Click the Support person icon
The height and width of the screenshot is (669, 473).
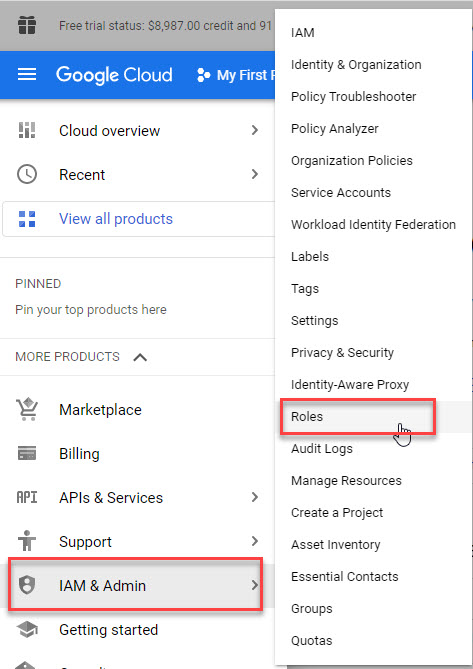pyautogui.click(x=26, y=541)
